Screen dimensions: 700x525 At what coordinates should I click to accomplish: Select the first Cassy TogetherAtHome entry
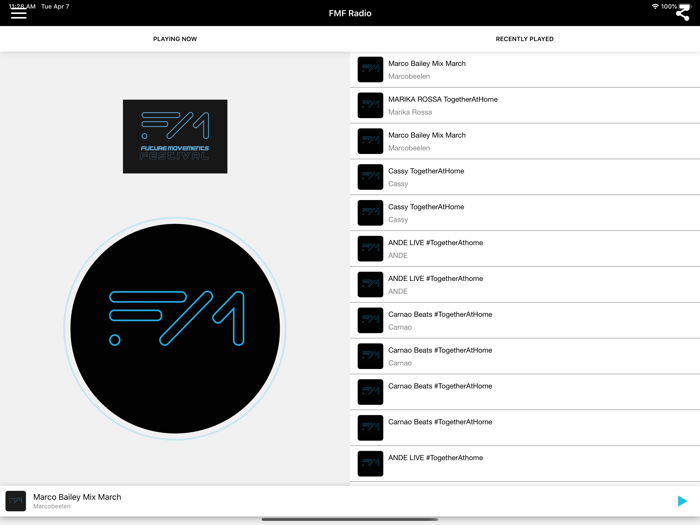[x=525, y=177]
